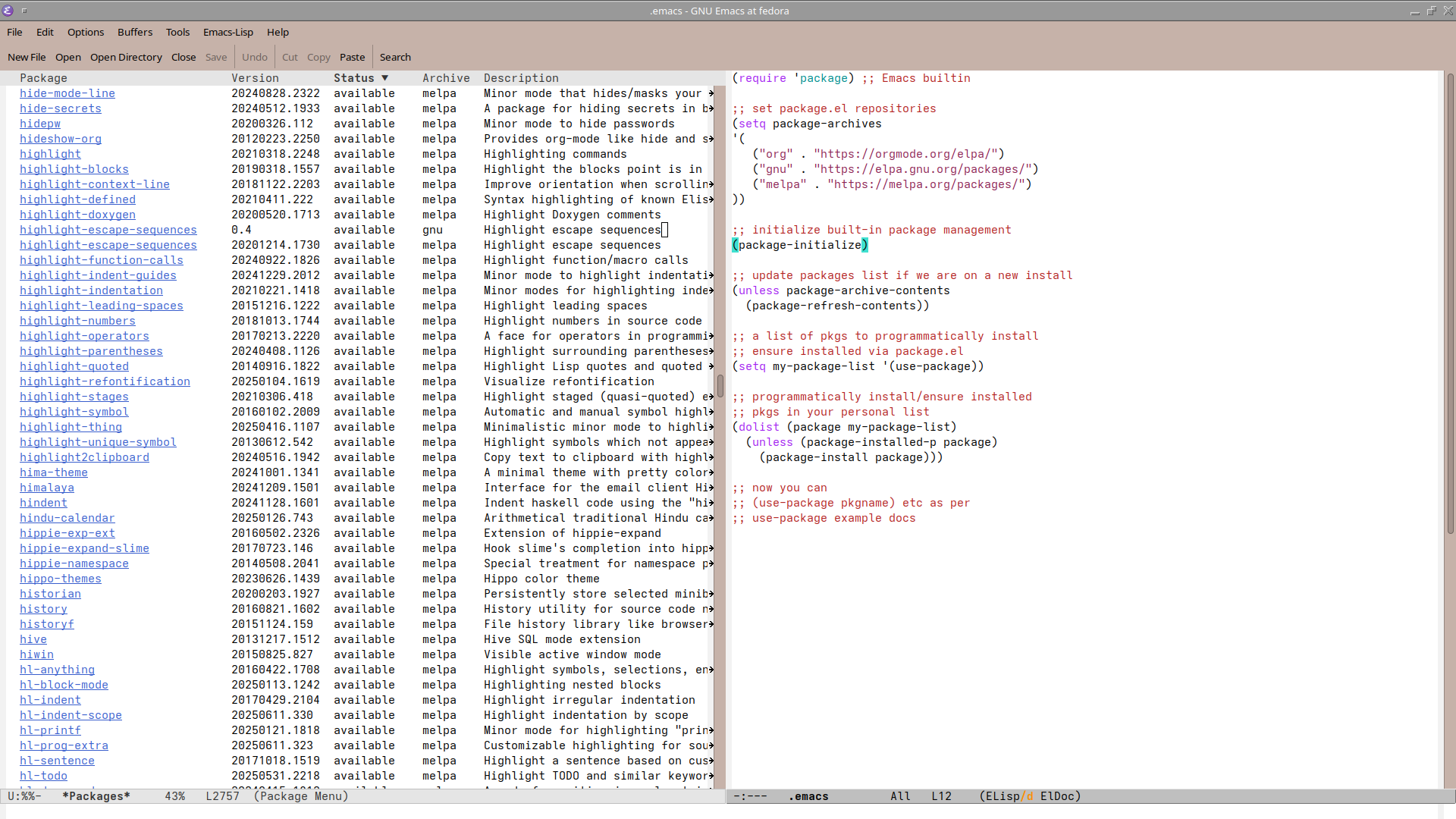The width and height of the screenshot is (1456, 819).
Task: Open the File menu
Action: (14, 32)
